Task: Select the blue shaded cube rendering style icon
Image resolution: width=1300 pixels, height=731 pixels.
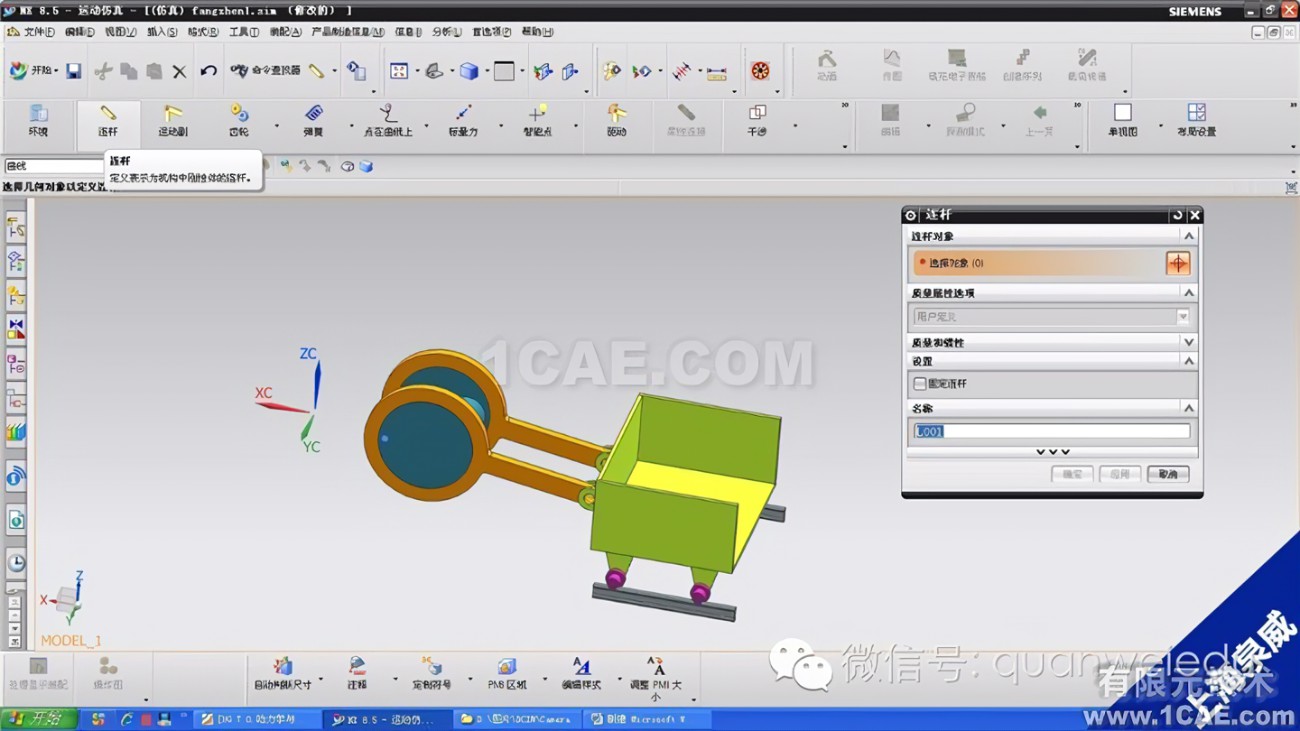Action: [x=468, y=71]
